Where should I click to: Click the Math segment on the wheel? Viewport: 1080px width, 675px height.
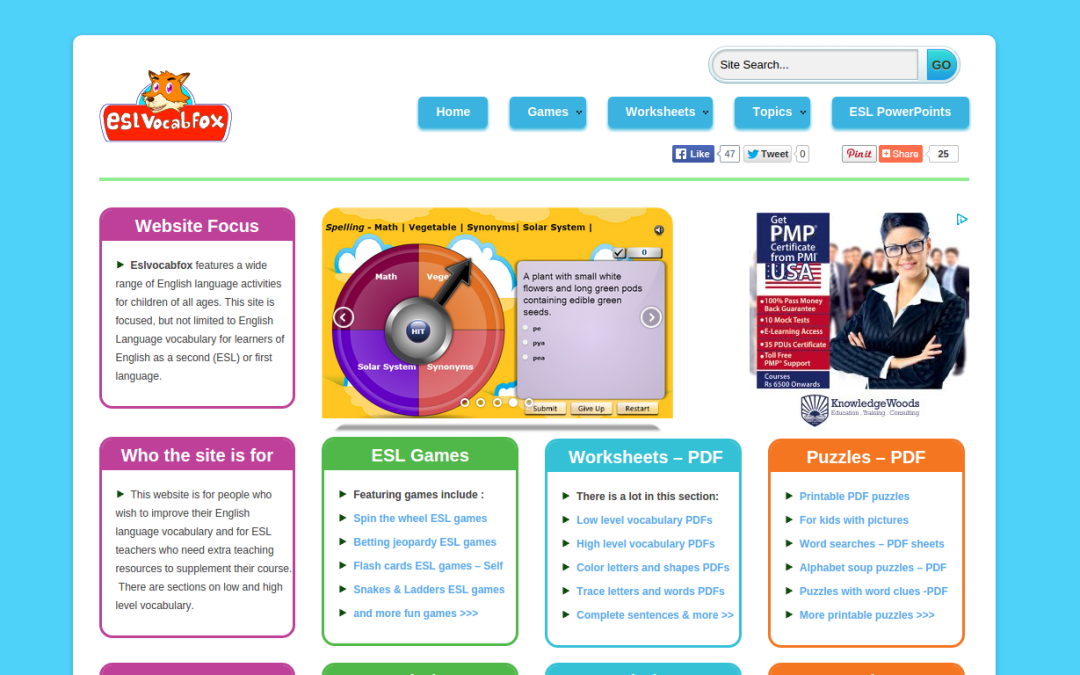[386, 277]
